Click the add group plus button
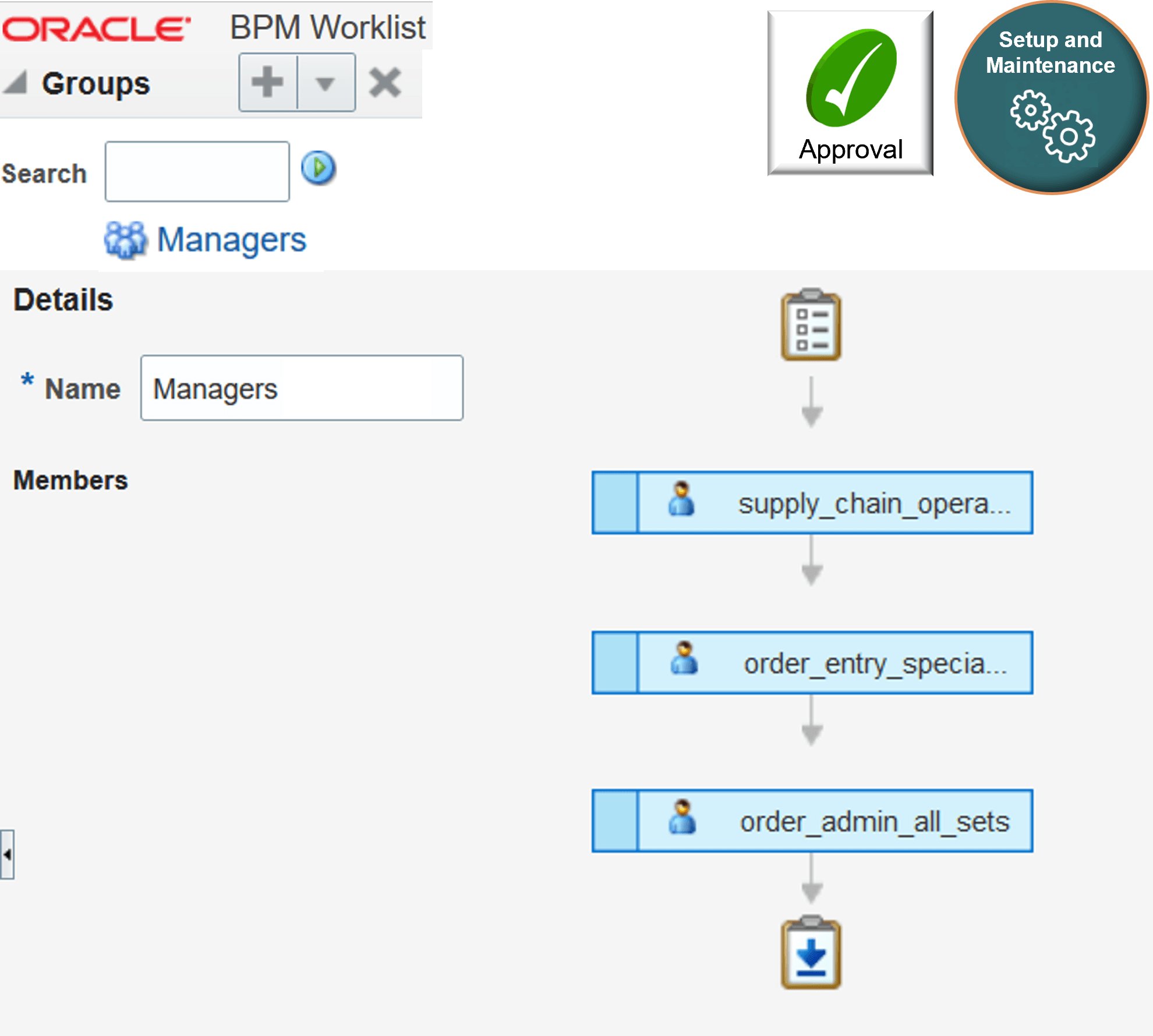1153x1036 pixels. click(267, 82)
